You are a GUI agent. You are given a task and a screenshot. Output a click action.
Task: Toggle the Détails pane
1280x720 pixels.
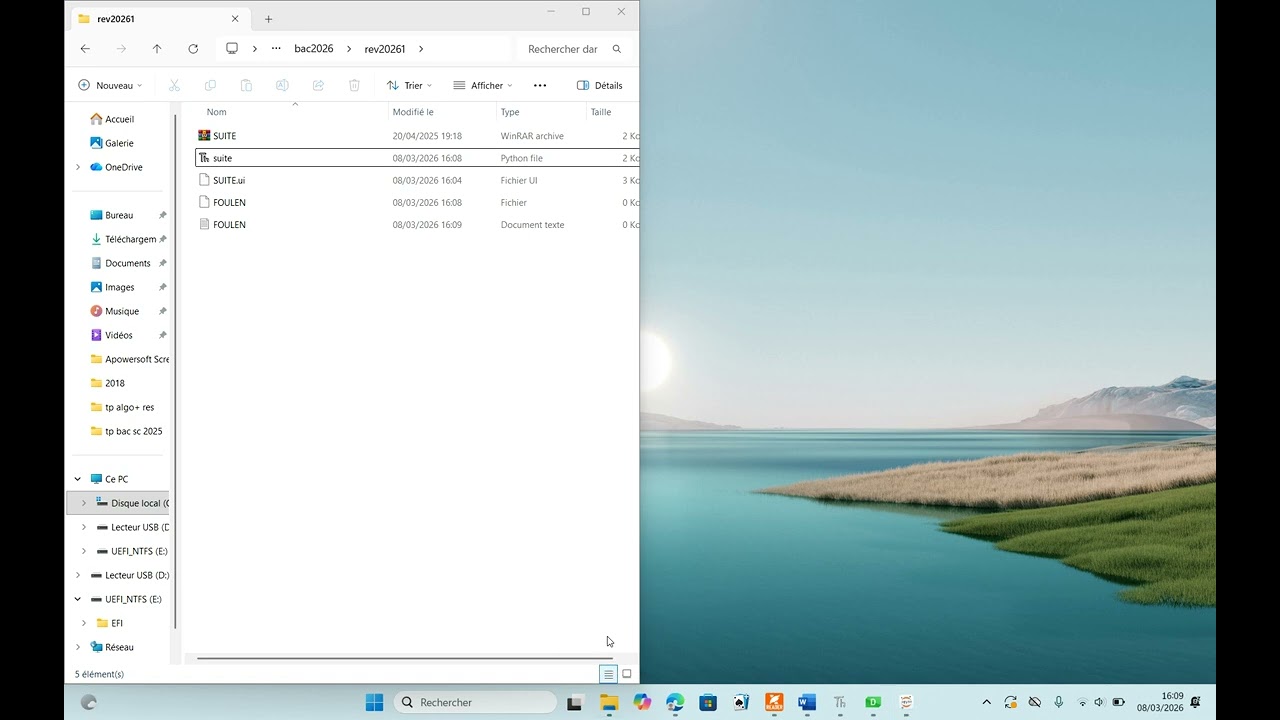(x=600, y=86)
